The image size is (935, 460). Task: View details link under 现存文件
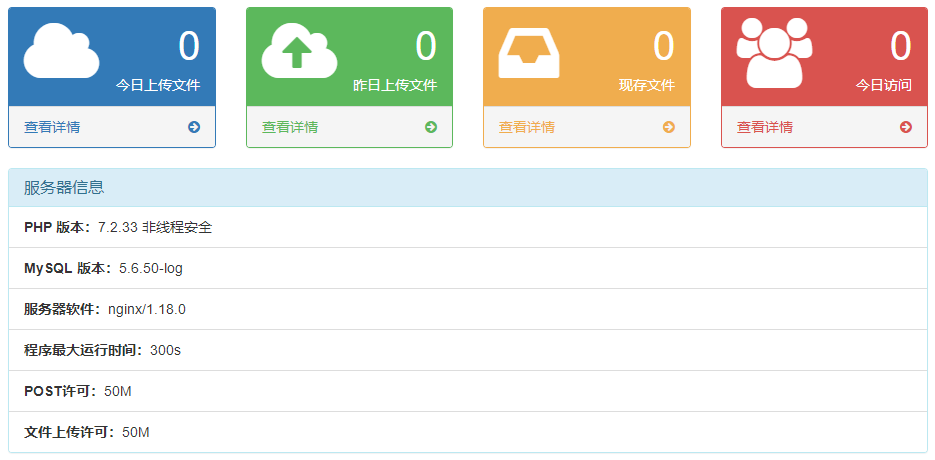pyautogui.click(x=527, y=127)
